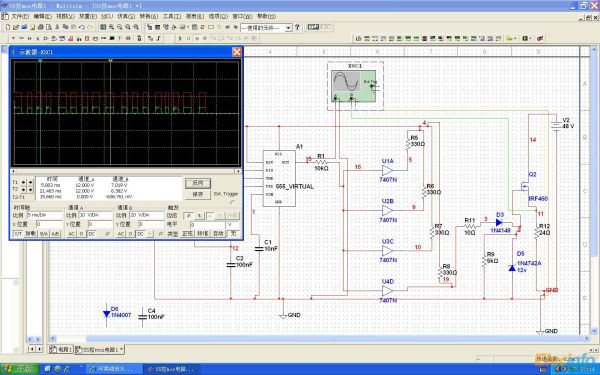Click the trigger level input field
This screenshot has width=600, height=375.
208,225
